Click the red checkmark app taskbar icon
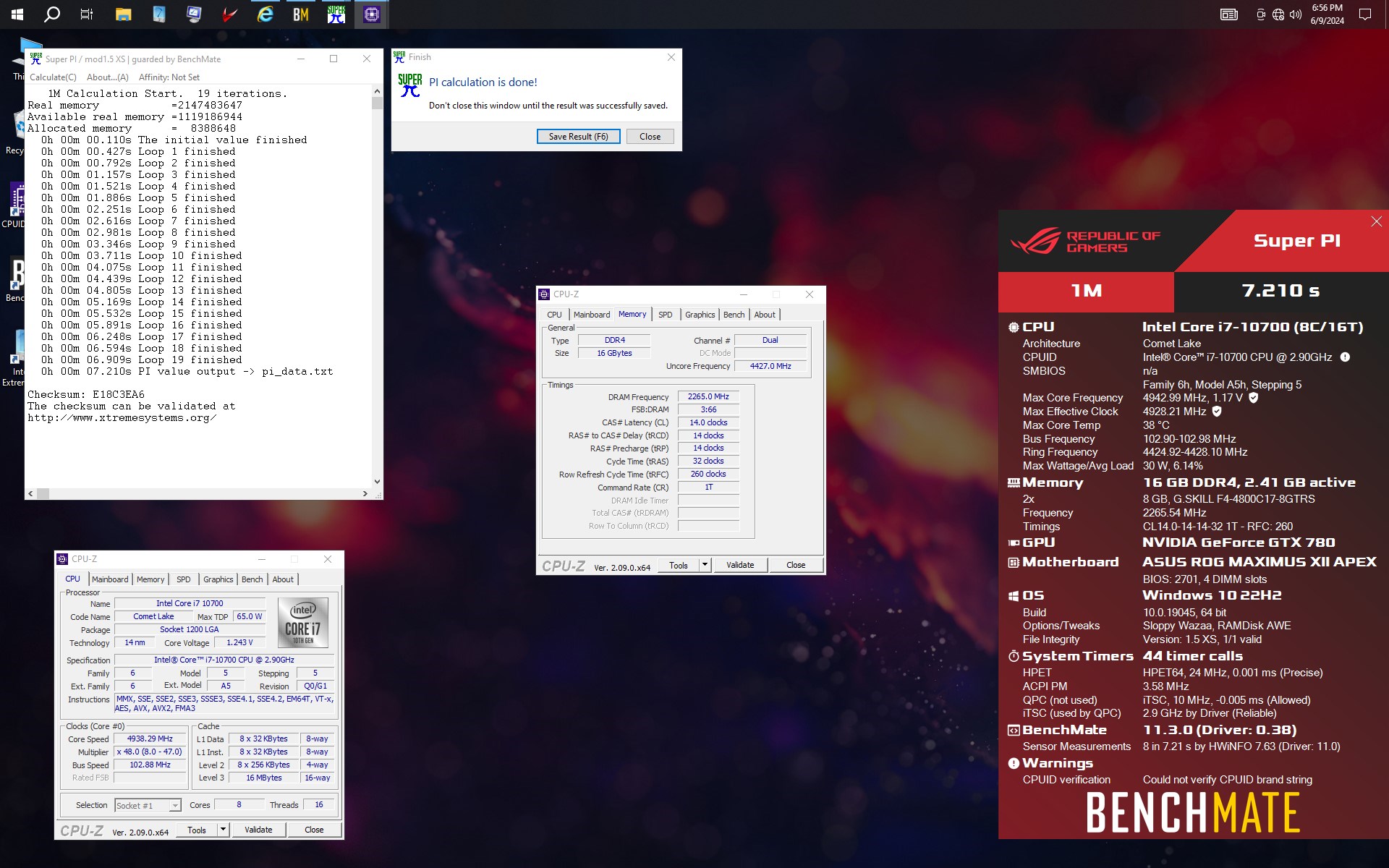This screenshot has height=868, width=1389. point(230,14)
